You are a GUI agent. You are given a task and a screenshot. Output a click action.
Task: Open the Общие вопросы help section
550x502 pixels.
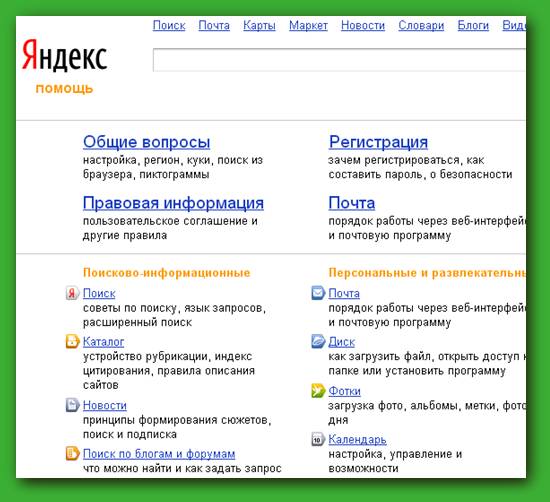click(147, 142)
